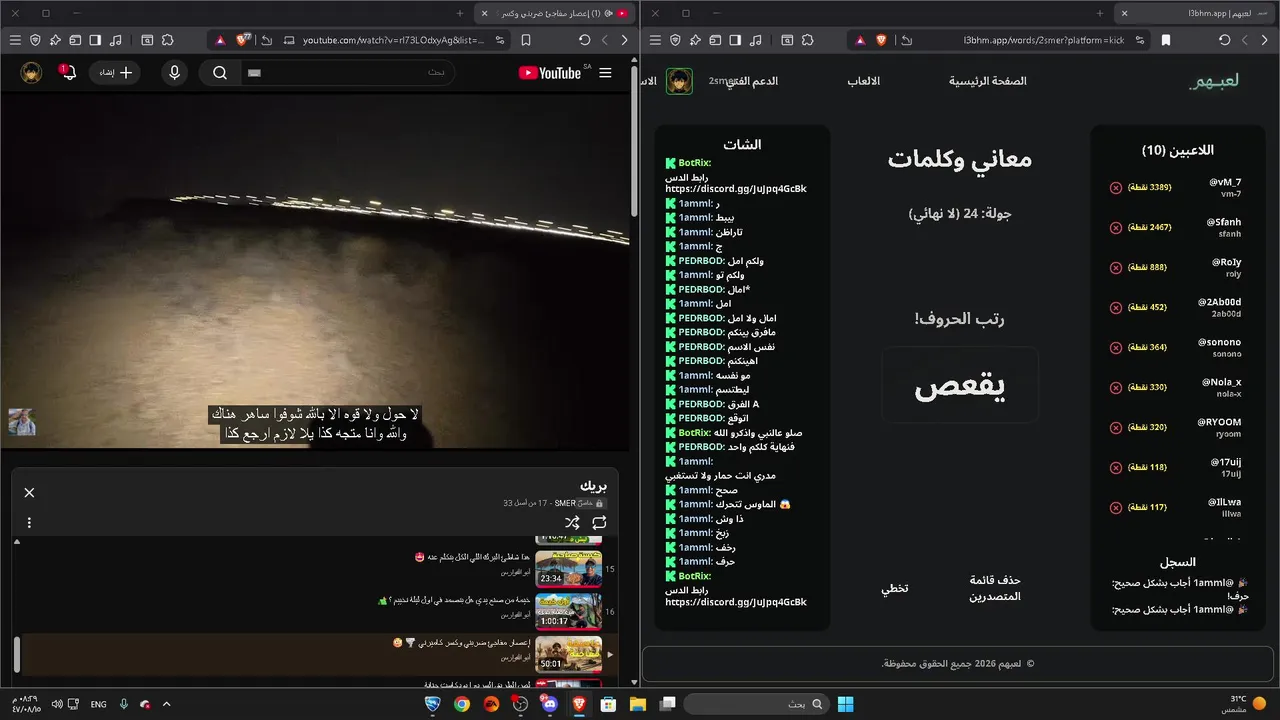
Task: Click bookmark icon in l3bhm window
Action: pyautogui.click(x=1166, y=40)
